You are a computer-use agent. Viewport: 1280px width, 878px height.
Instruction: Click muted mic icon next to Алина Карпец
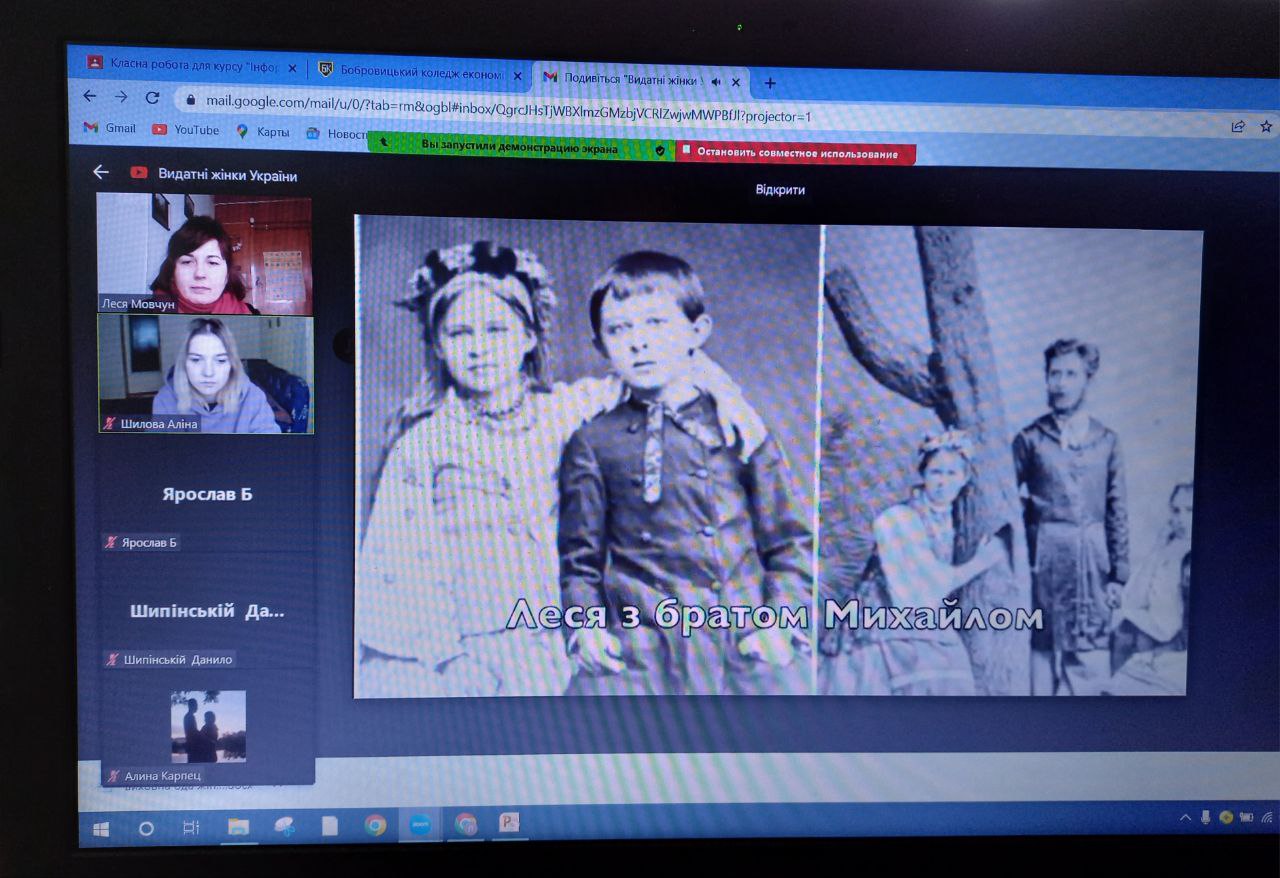(114, 774)
